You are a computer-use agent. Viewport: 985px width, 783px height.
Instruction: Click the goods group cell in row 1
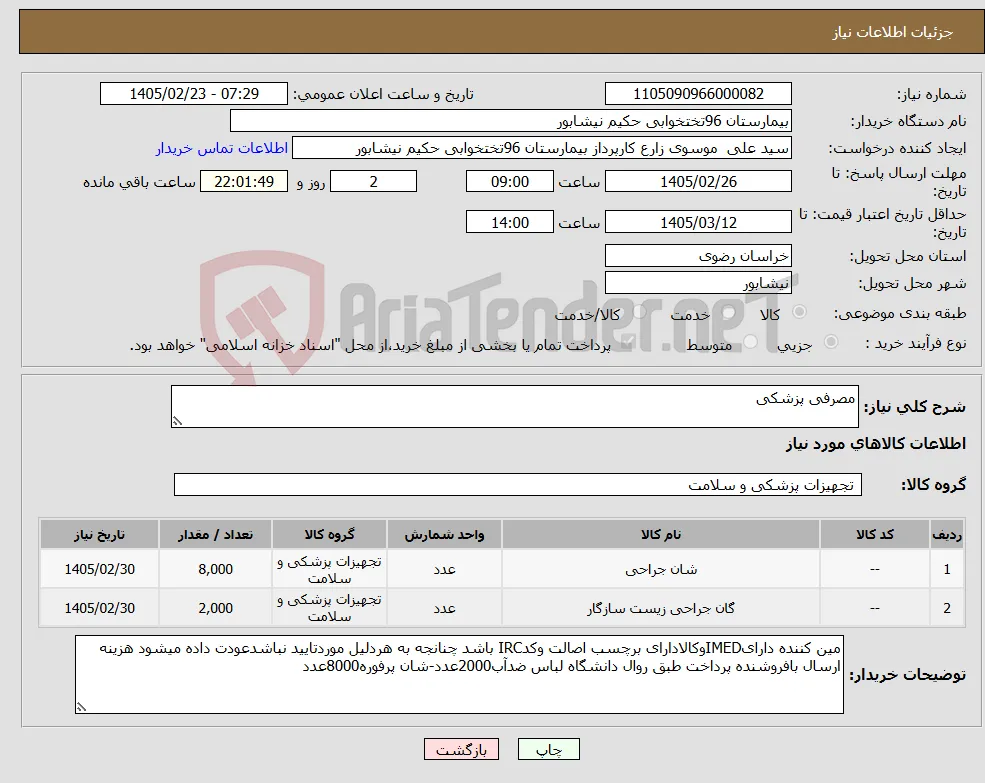pyautogui.click(x=329, y=569)
